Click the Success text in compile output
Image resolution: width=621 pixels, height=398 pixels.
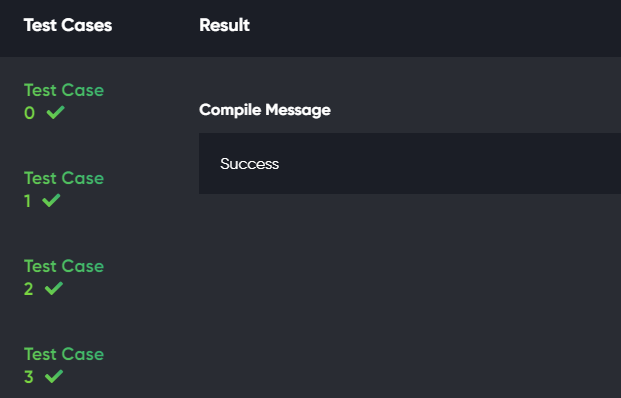pos(250,164)
